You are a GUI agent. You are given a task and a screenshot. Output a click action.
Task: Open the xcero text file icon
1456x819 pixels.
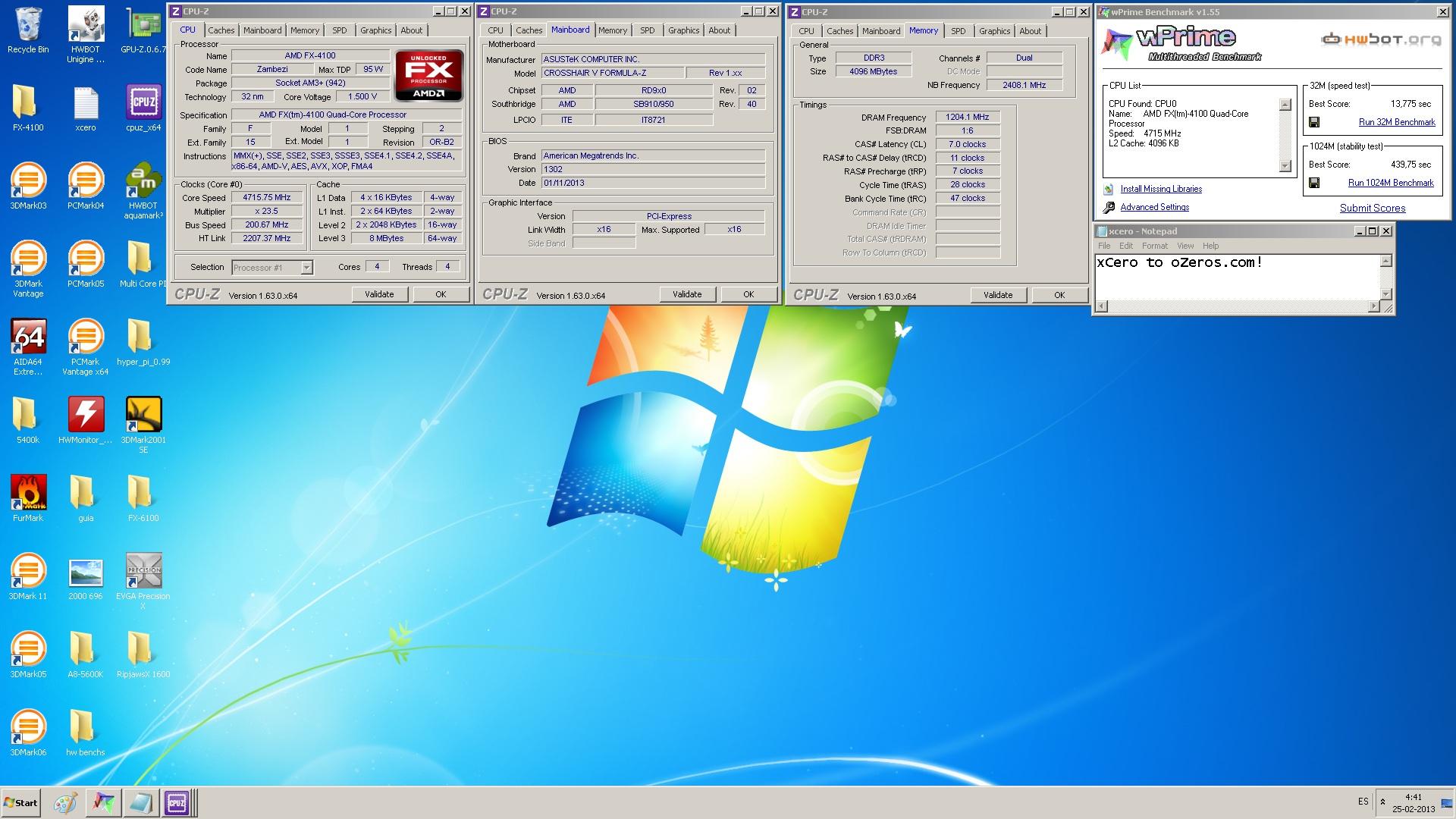tap(86, 108)
